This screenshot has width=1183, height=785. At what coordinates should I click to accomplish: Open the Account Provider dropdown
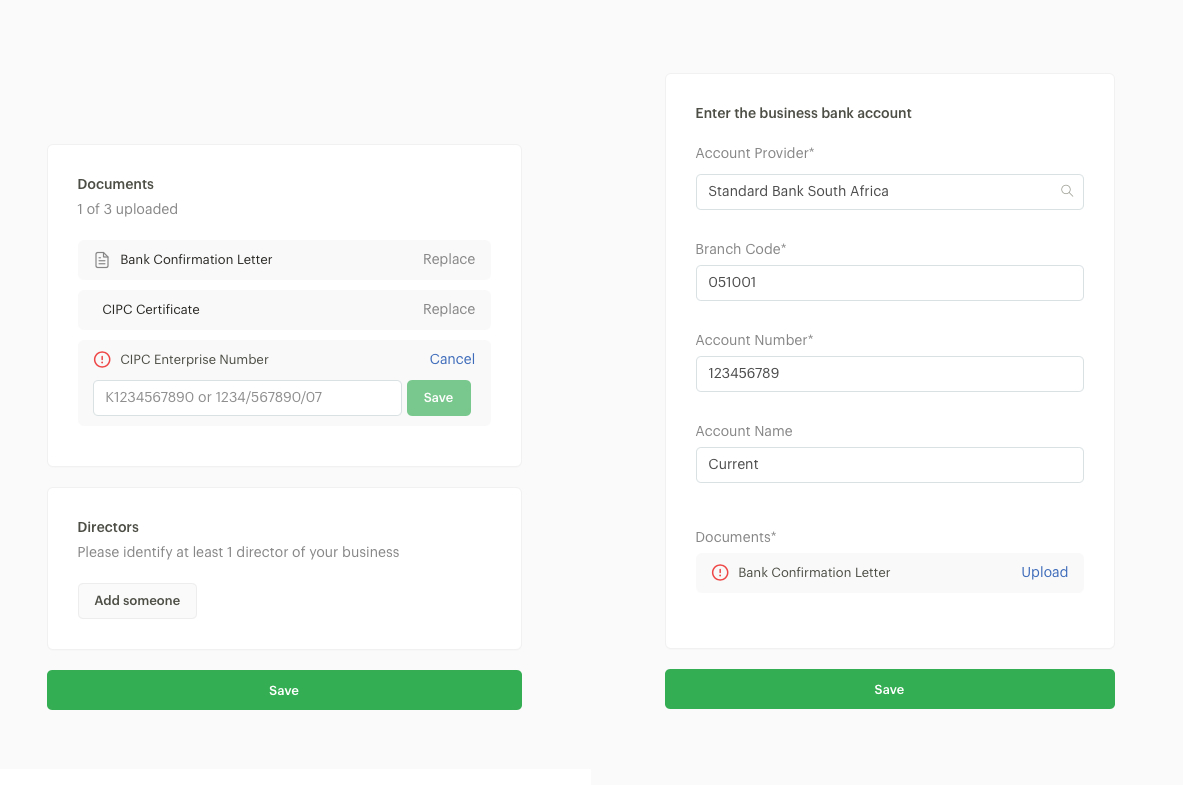[890, 192]
